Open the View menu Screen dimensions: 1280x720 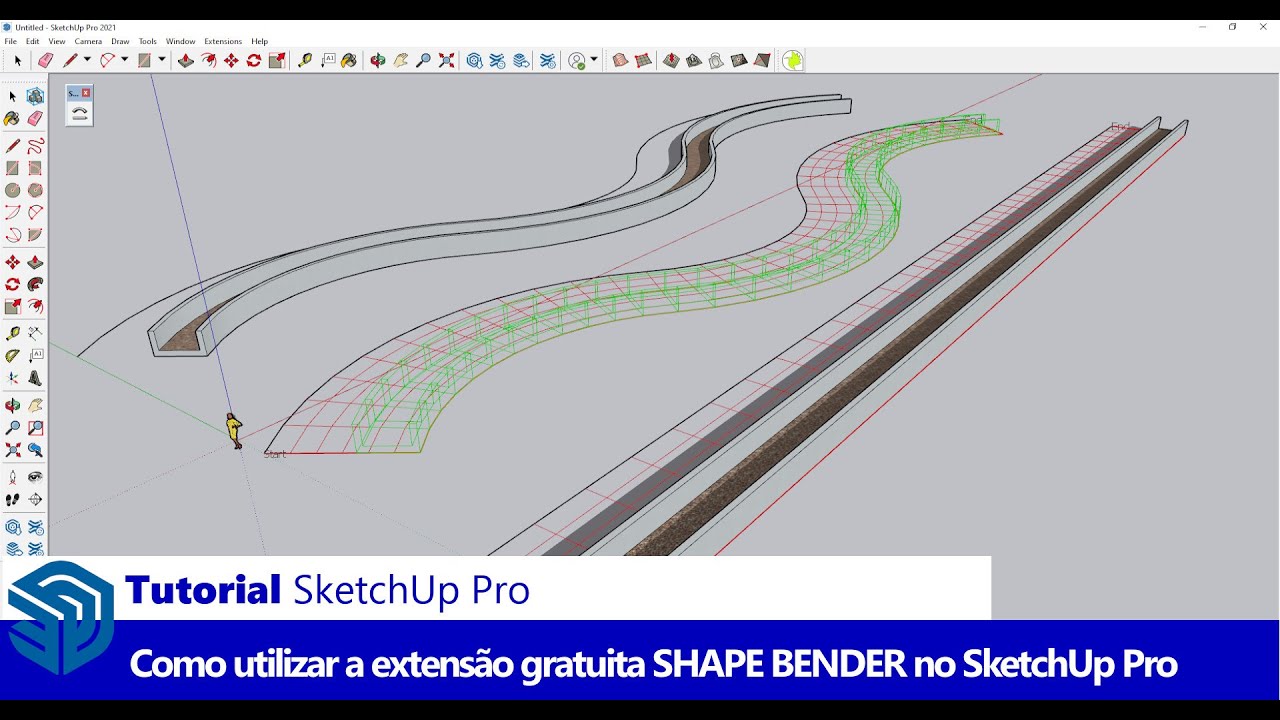click(x=57, y=41)
